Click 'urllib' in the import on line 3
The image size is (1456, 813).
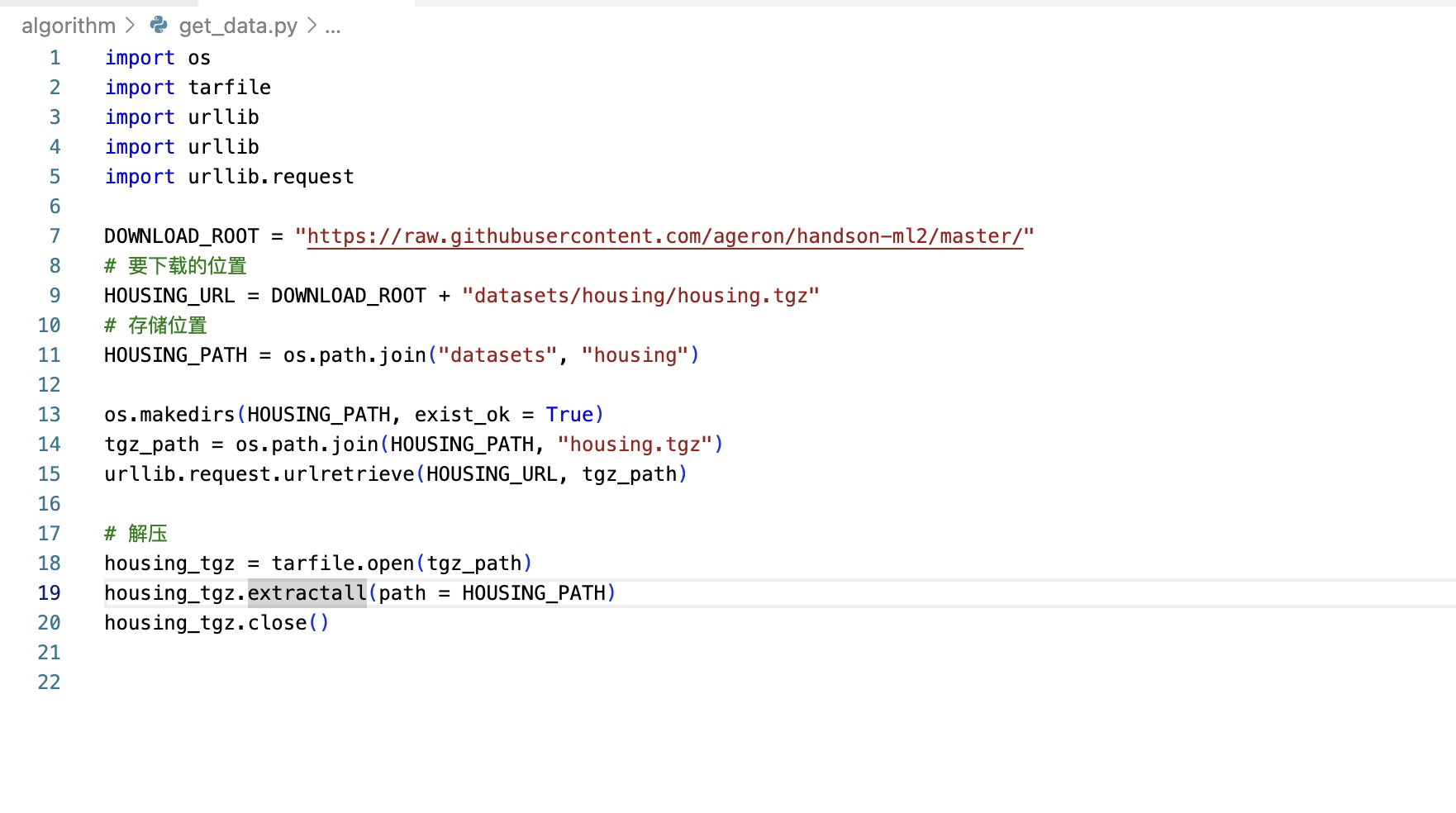[224, 117]
